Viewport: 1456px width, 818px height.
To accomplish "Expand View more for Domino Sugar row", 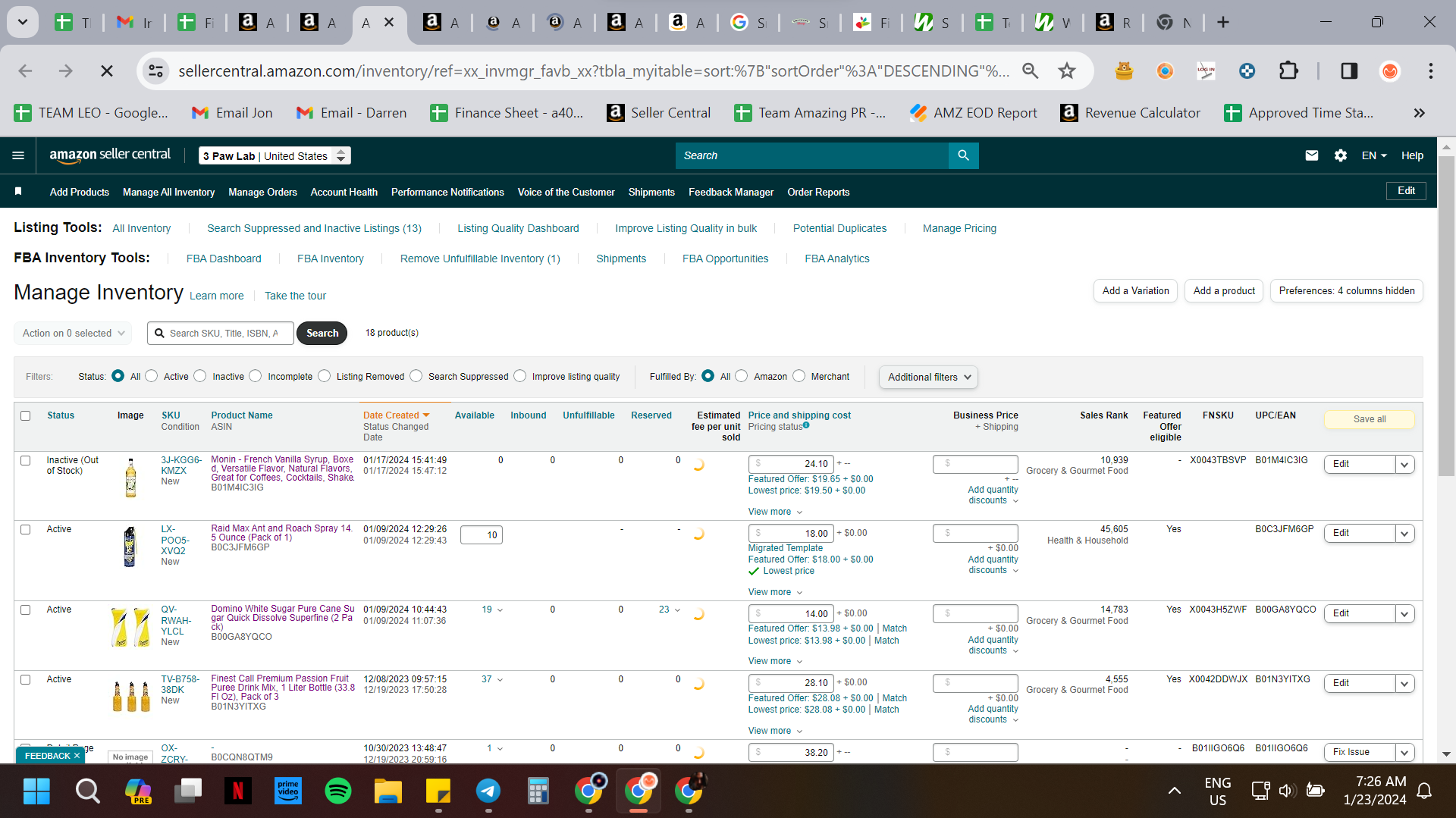I will [775, 661].
